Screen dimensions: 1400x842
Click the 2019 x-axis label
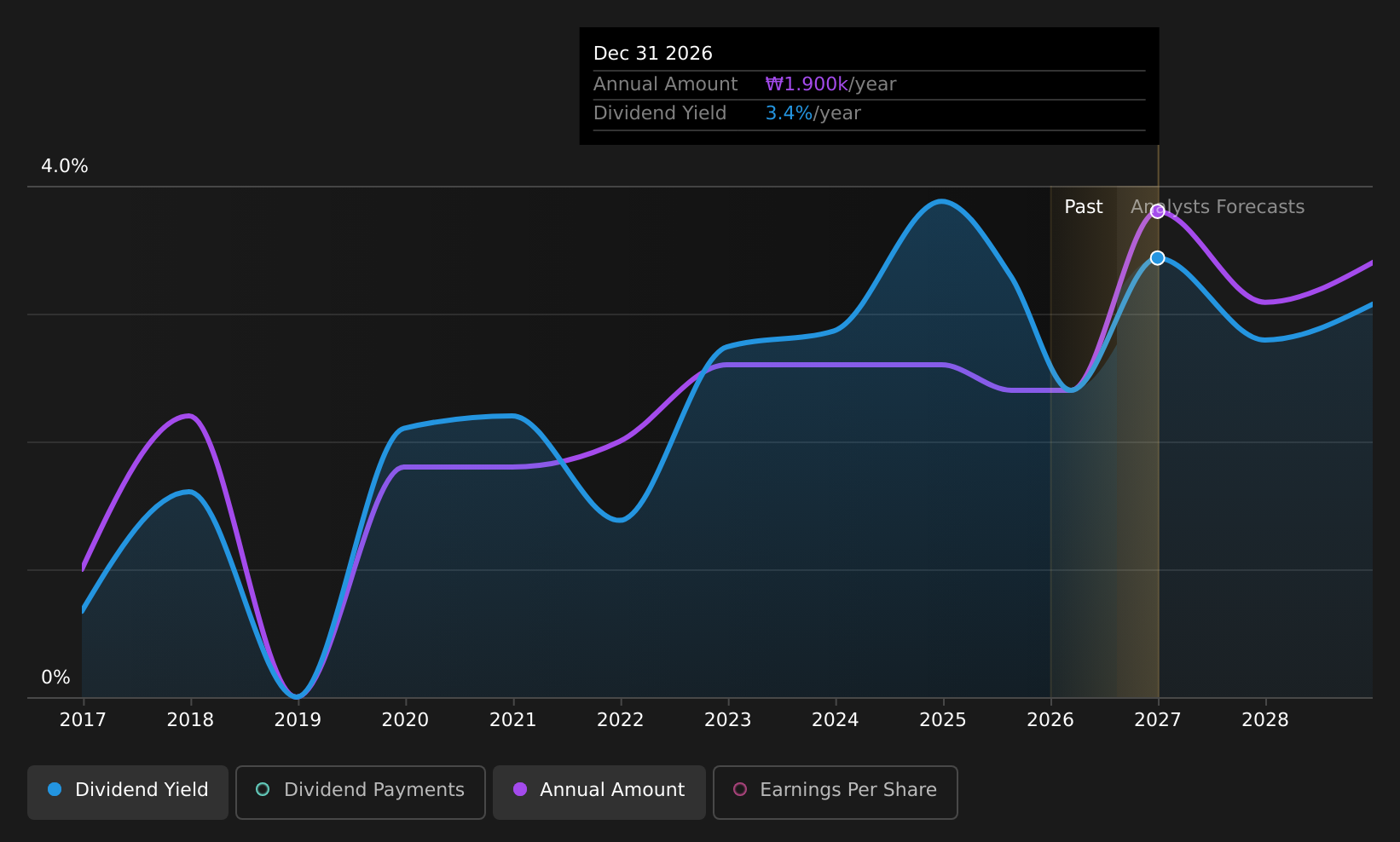(x=298, y=720)
